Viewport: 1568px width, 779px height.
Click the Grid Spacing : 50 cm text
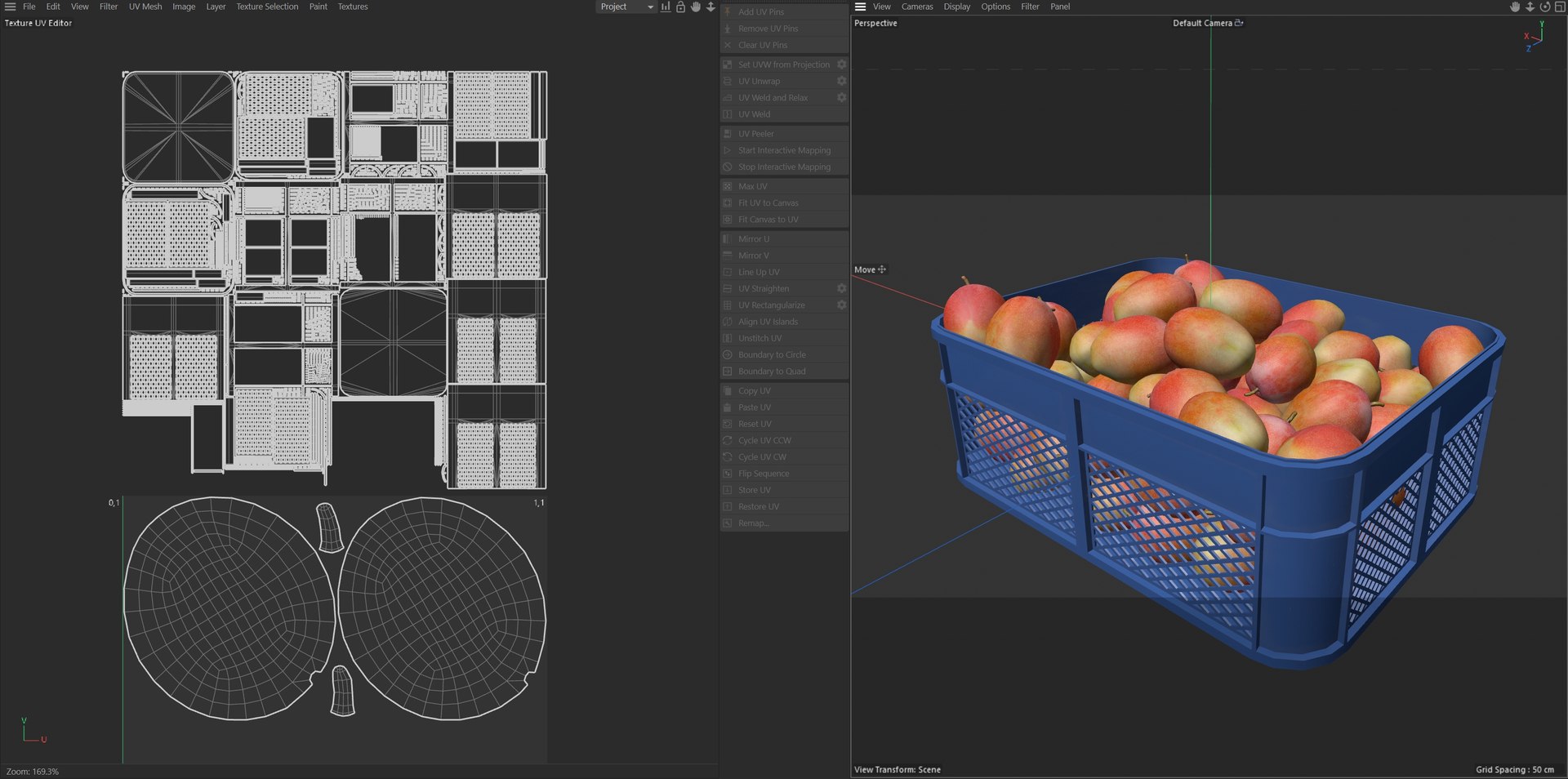1515,770
